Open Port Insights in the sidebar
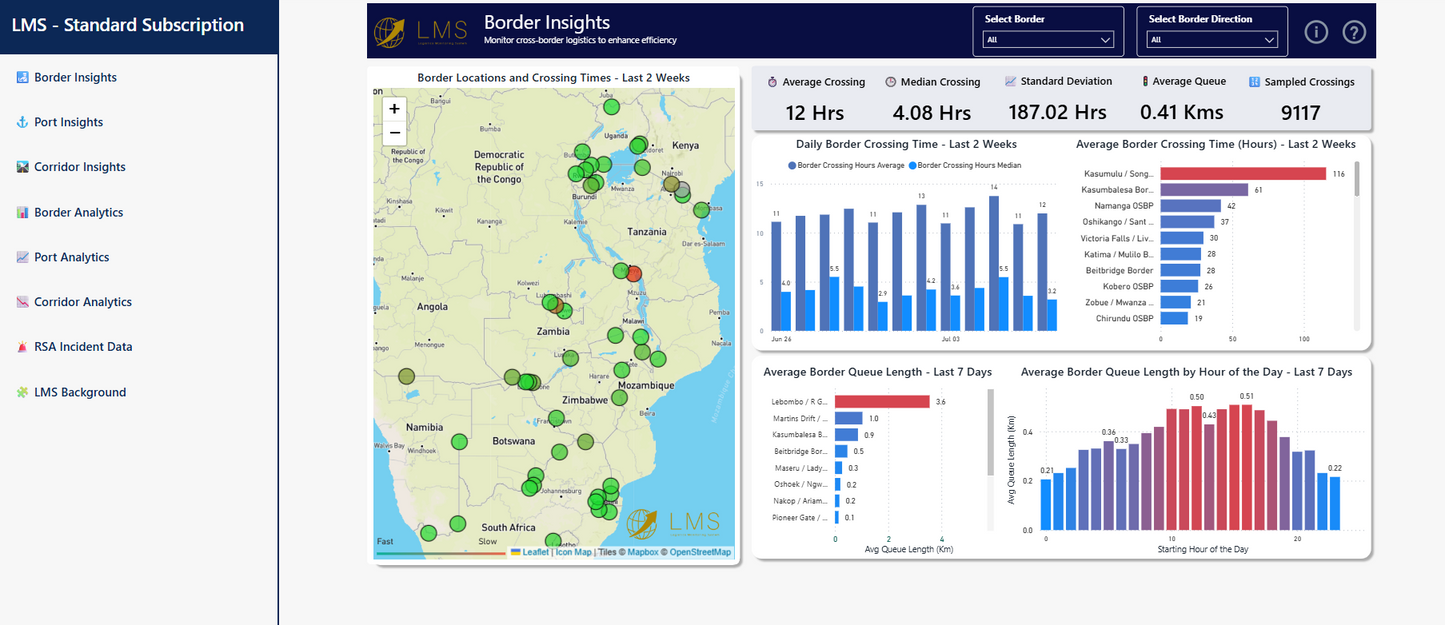 (68, 122)
